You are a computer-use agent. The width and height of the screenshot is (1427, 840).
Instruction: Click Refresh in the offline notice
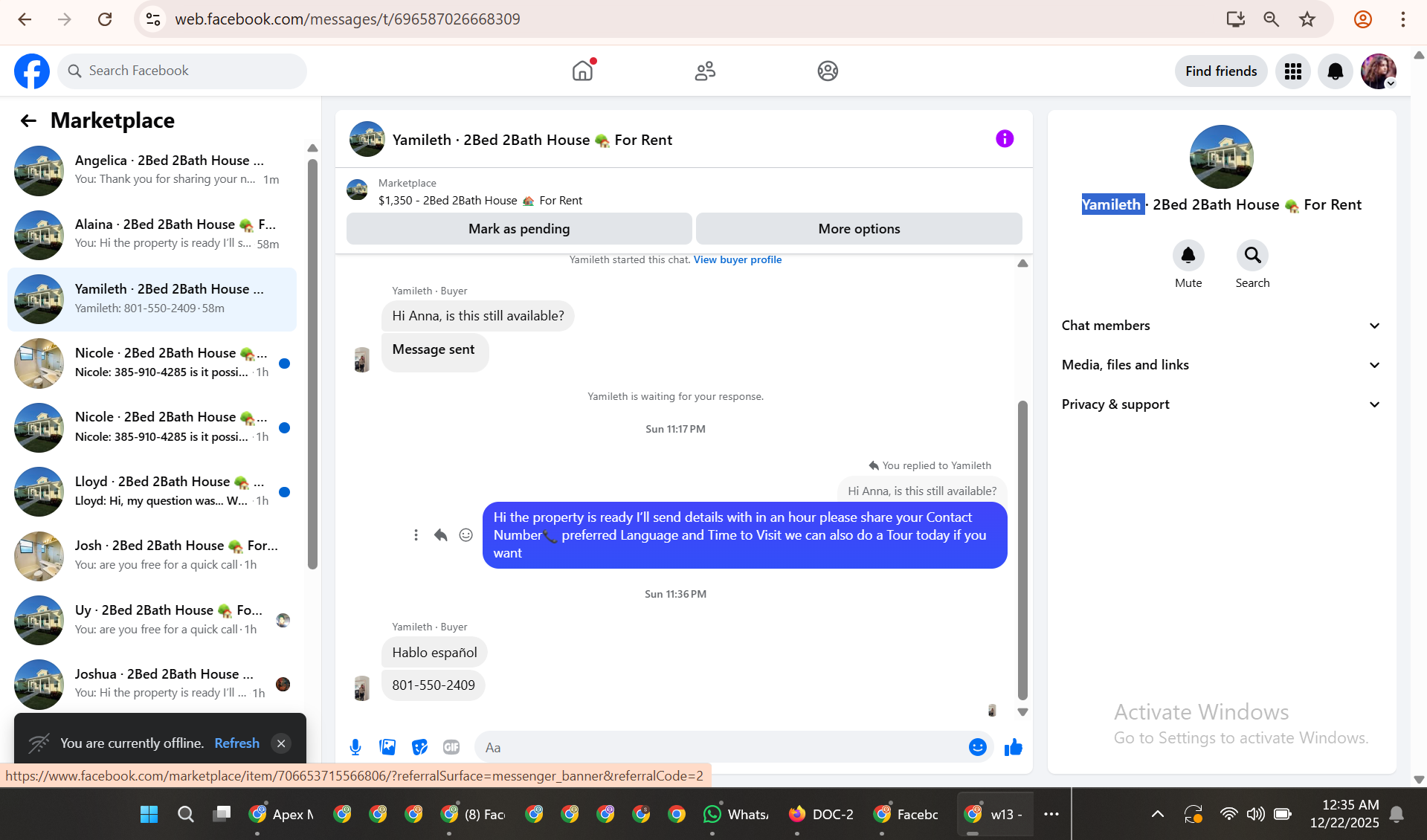coord(237,743)
